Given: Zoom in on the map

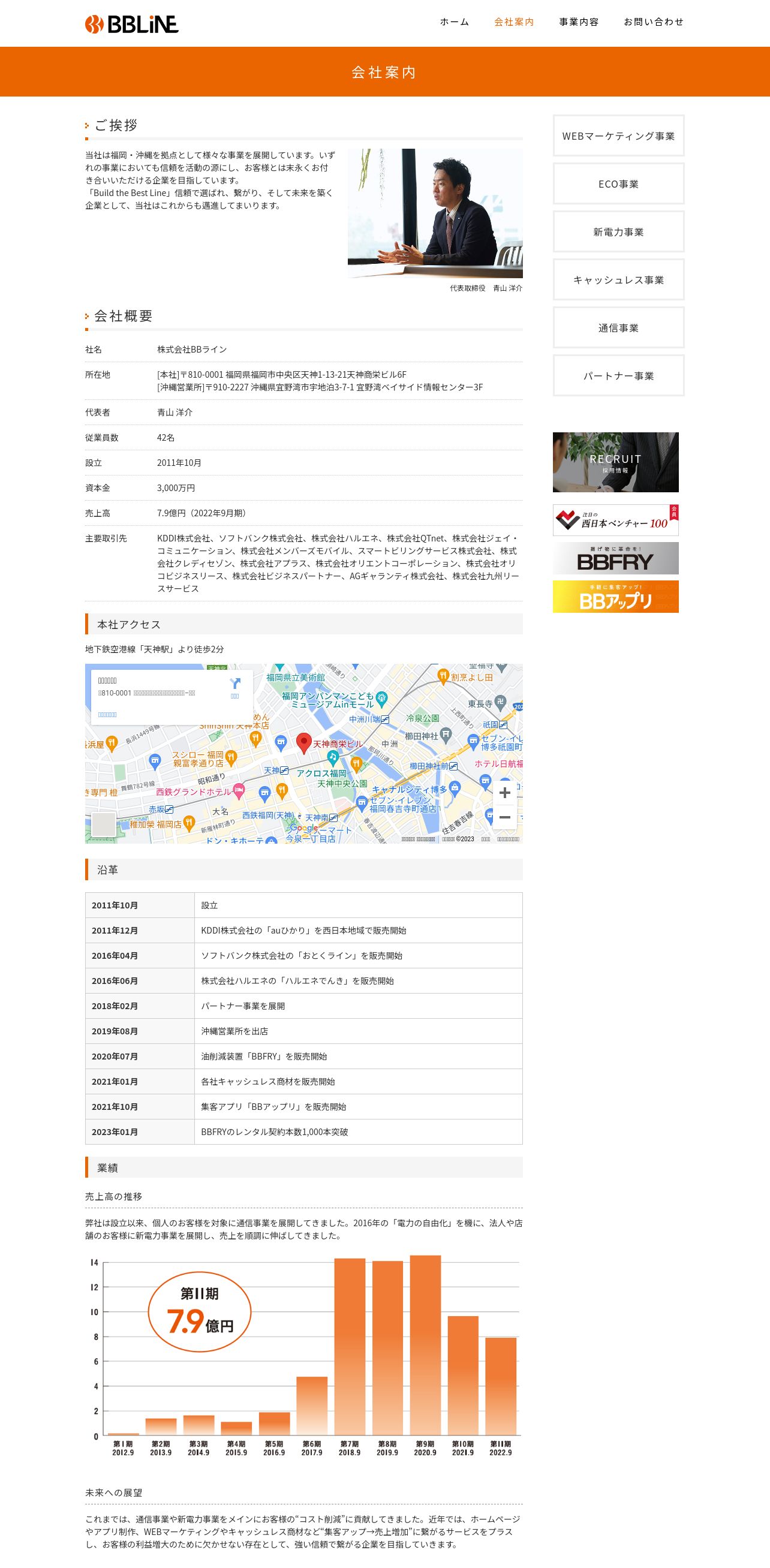Looking at the screenshot, I should click(x=504, y=793).
